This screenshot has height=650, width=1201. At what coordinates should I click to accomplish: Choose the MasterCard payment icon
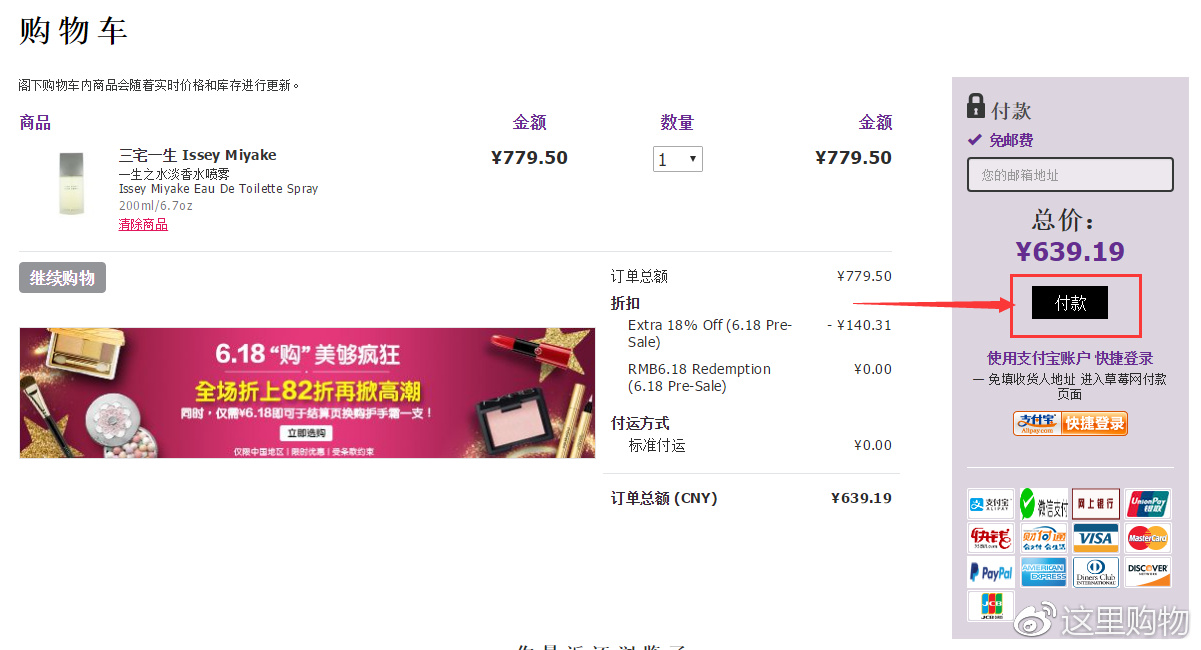pos(1148,538)
